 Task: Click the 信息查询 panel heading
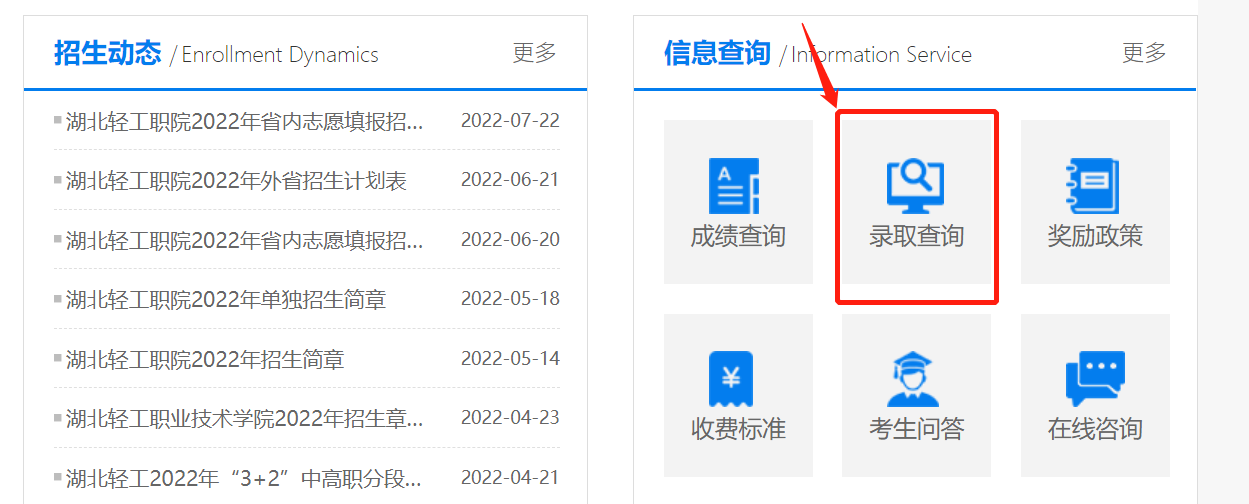[717, 53]
